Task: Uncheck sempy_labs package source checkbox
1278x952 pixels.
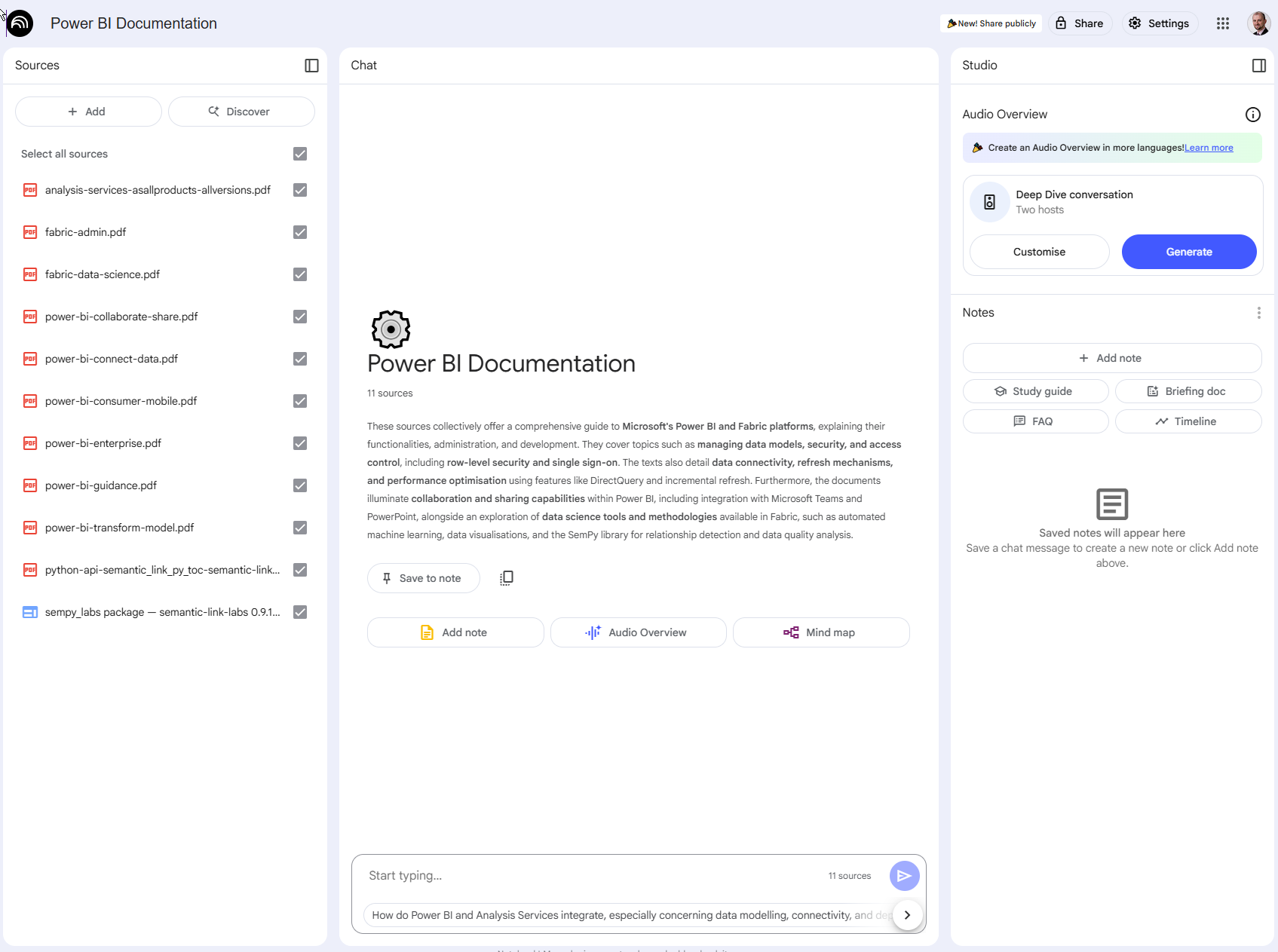Action: pos(300,612)
